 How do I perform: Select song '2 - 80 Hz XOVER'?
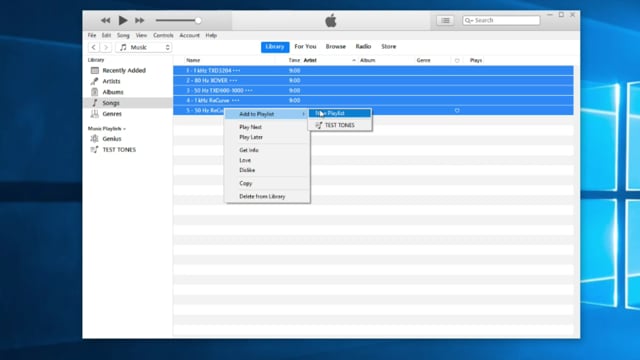[373, 80]
